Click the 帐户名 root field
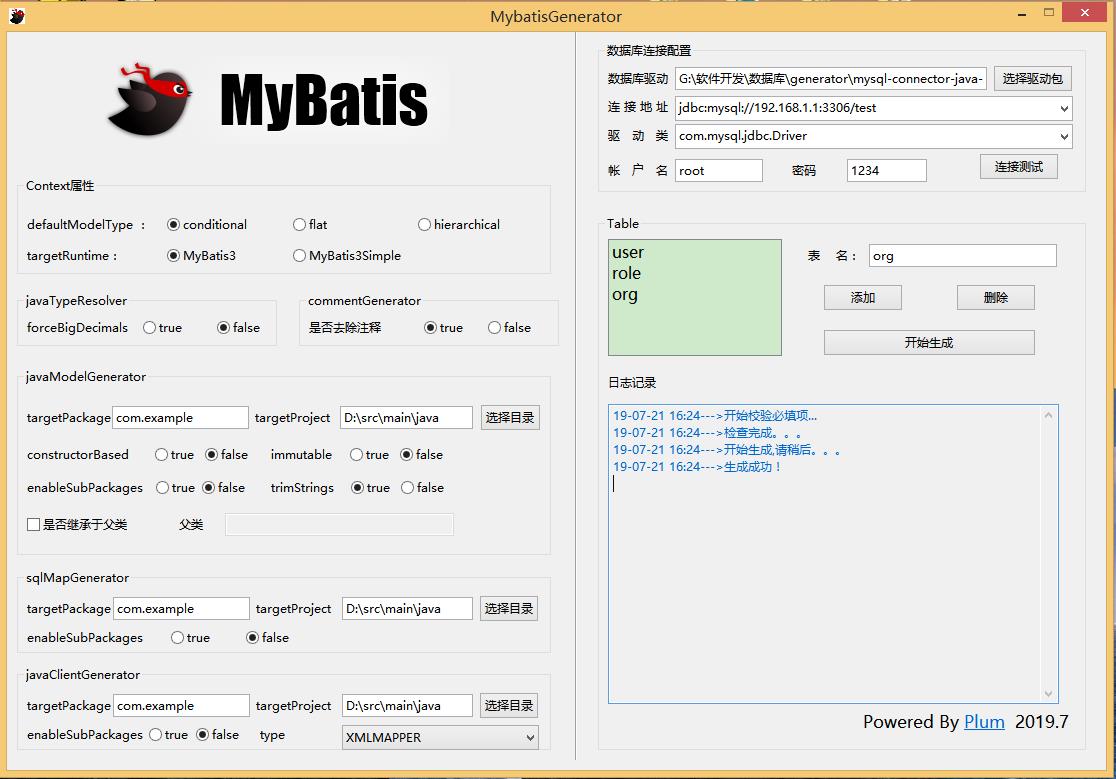Viewport: 1116px width, 779px height. coord(719,171)
